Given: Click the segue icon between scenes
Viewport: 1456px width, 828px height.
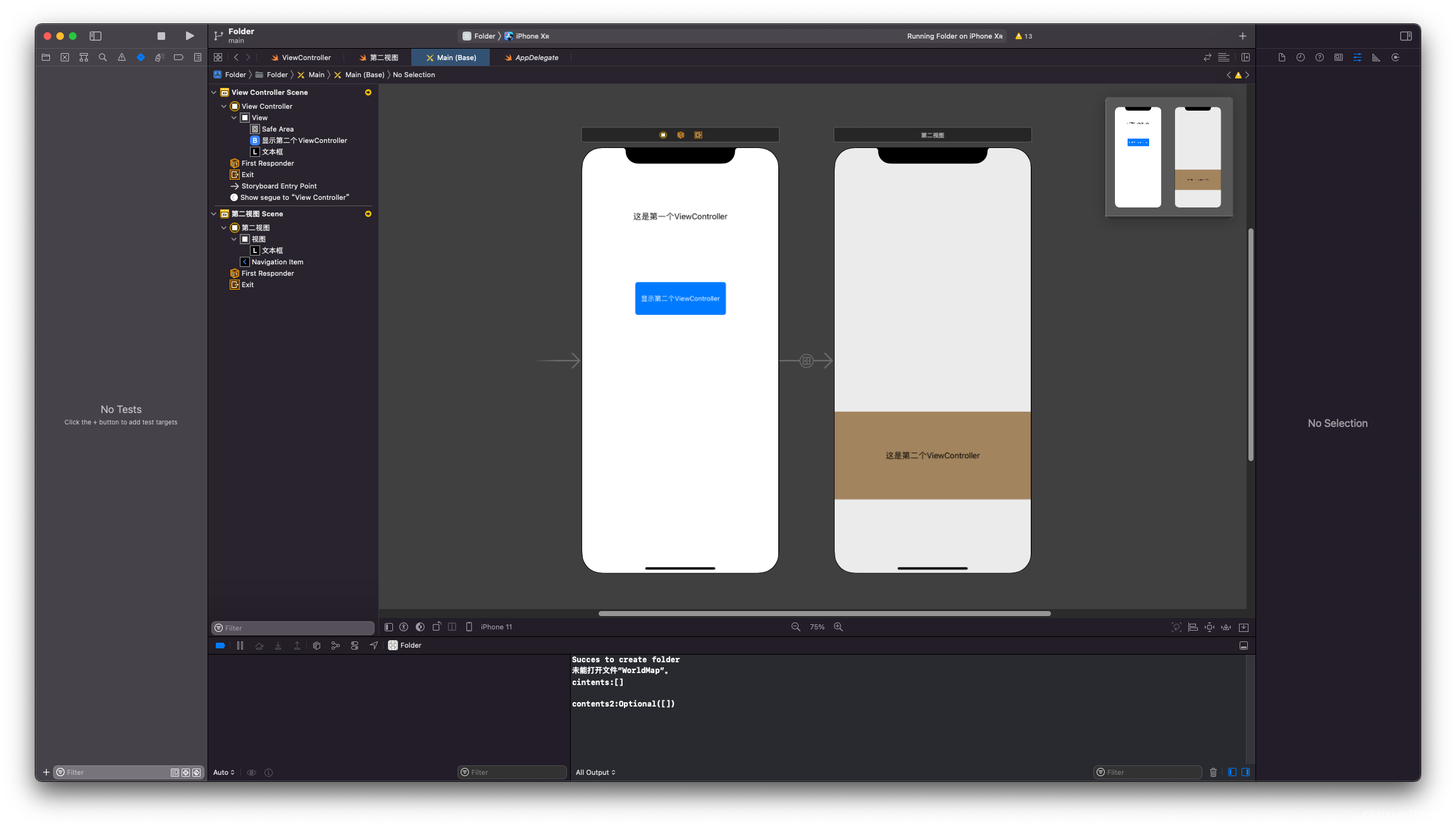Looking at the screenshot, I should point(806,361).
